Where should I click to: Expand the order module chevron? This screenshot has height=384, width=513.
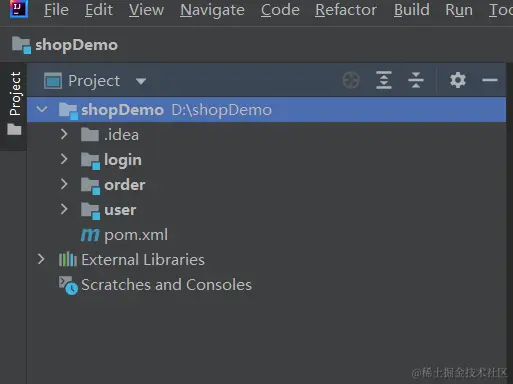[64, 184]
